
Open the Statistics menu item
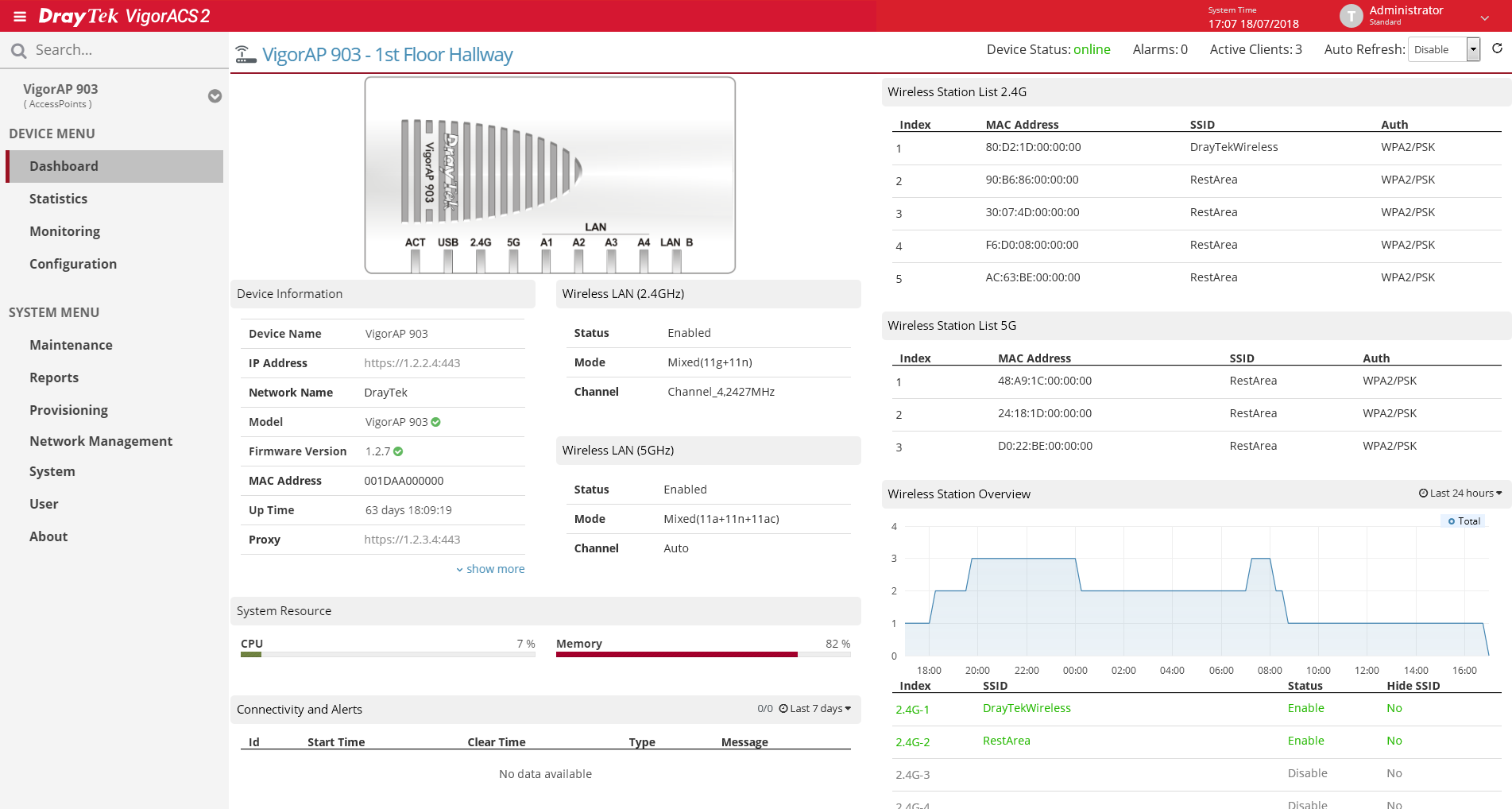pos(58,199)
